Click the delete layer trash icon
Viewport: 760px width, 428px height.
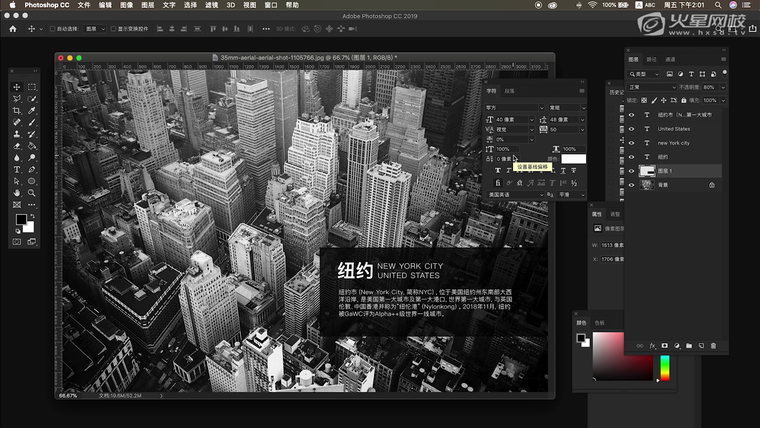[x=714, y=345]
